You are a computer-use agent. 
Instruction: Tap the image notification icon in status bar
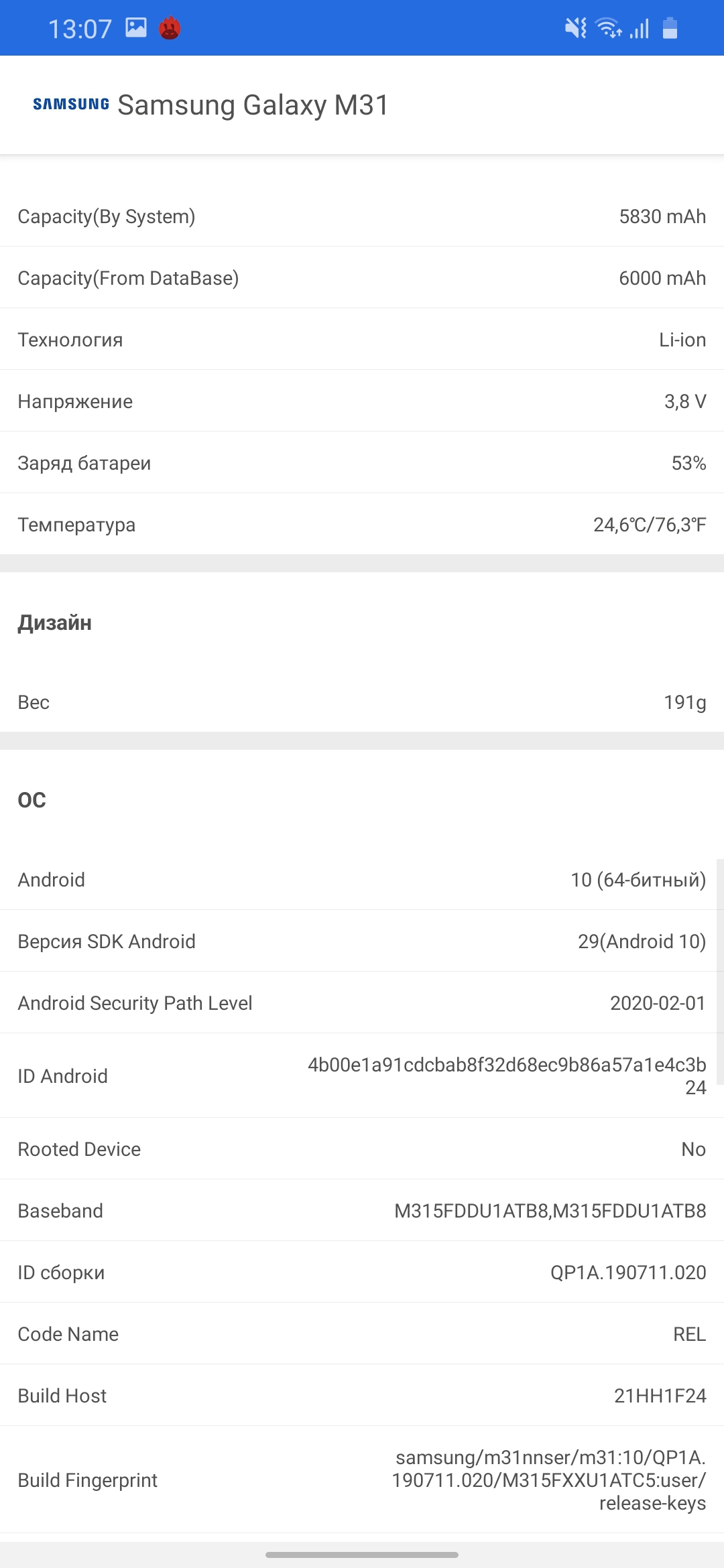pyautogui.click(x=136, y=27)
